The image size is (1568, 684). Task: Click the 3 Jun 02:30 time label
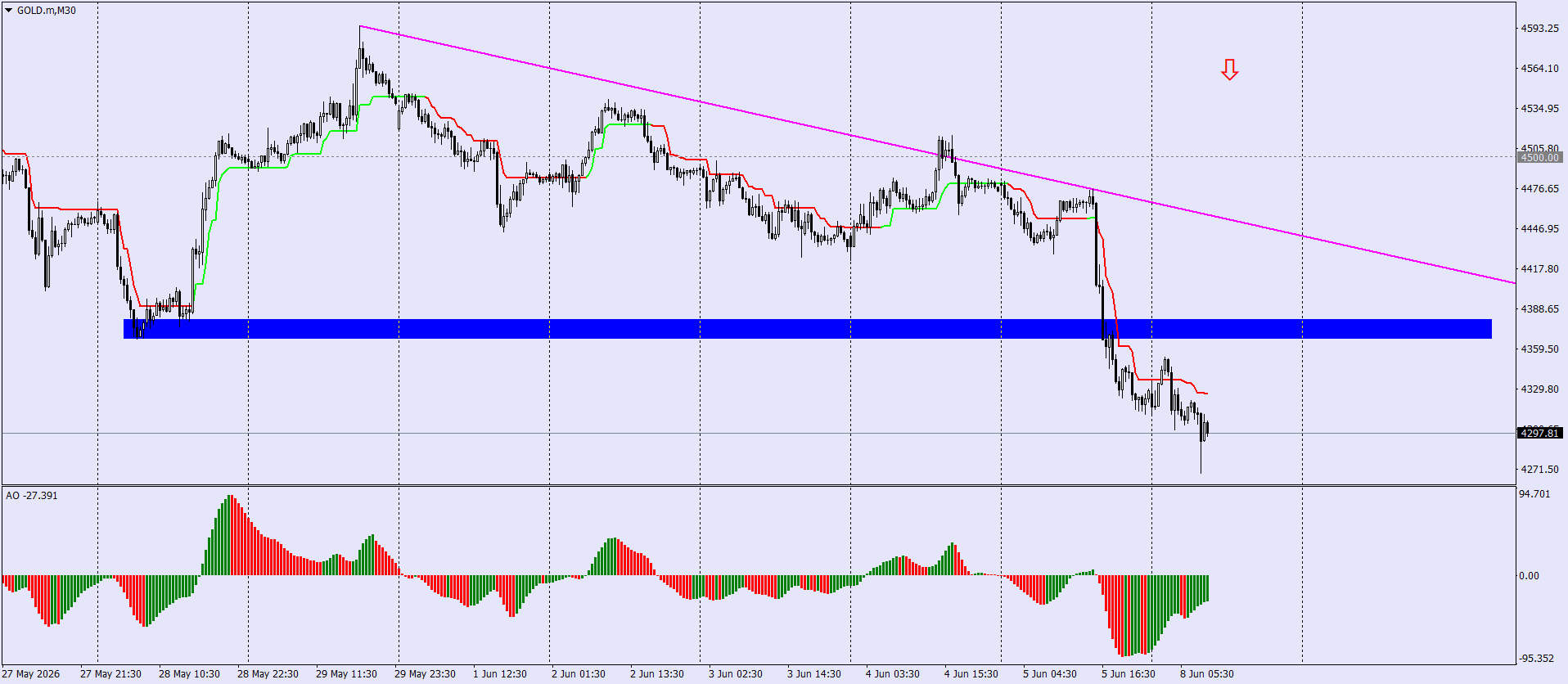coord(736,674)
